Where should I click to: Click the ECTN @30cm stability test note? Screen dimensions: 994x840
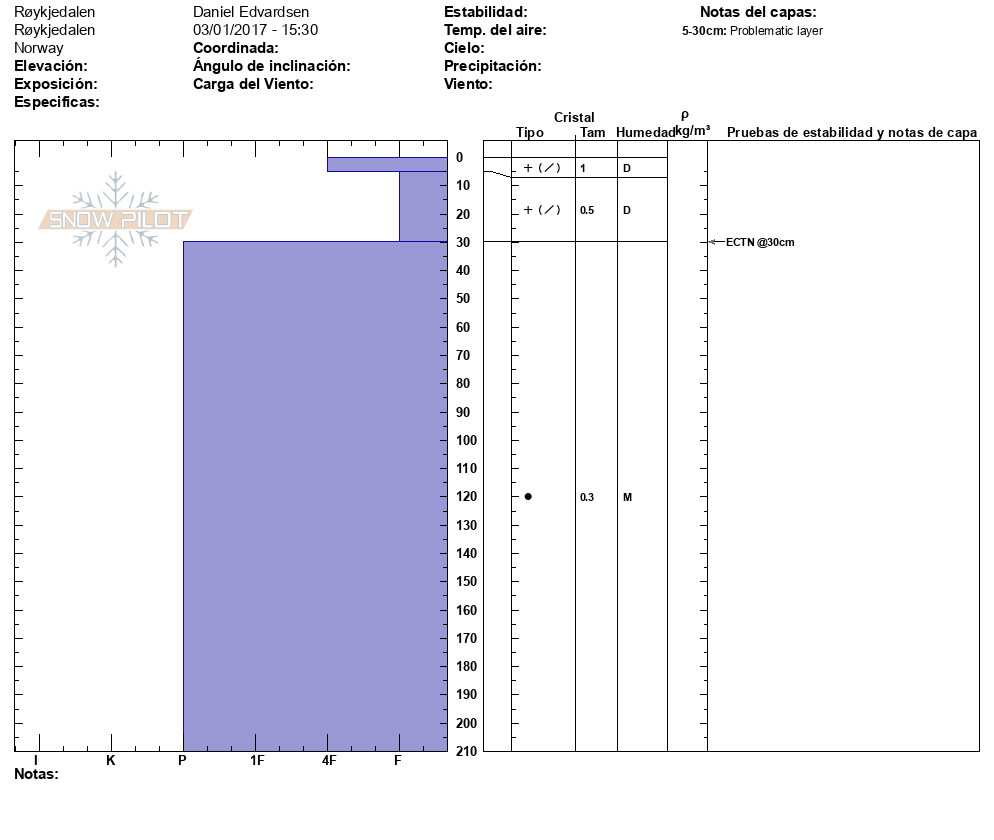coord(760,242)
